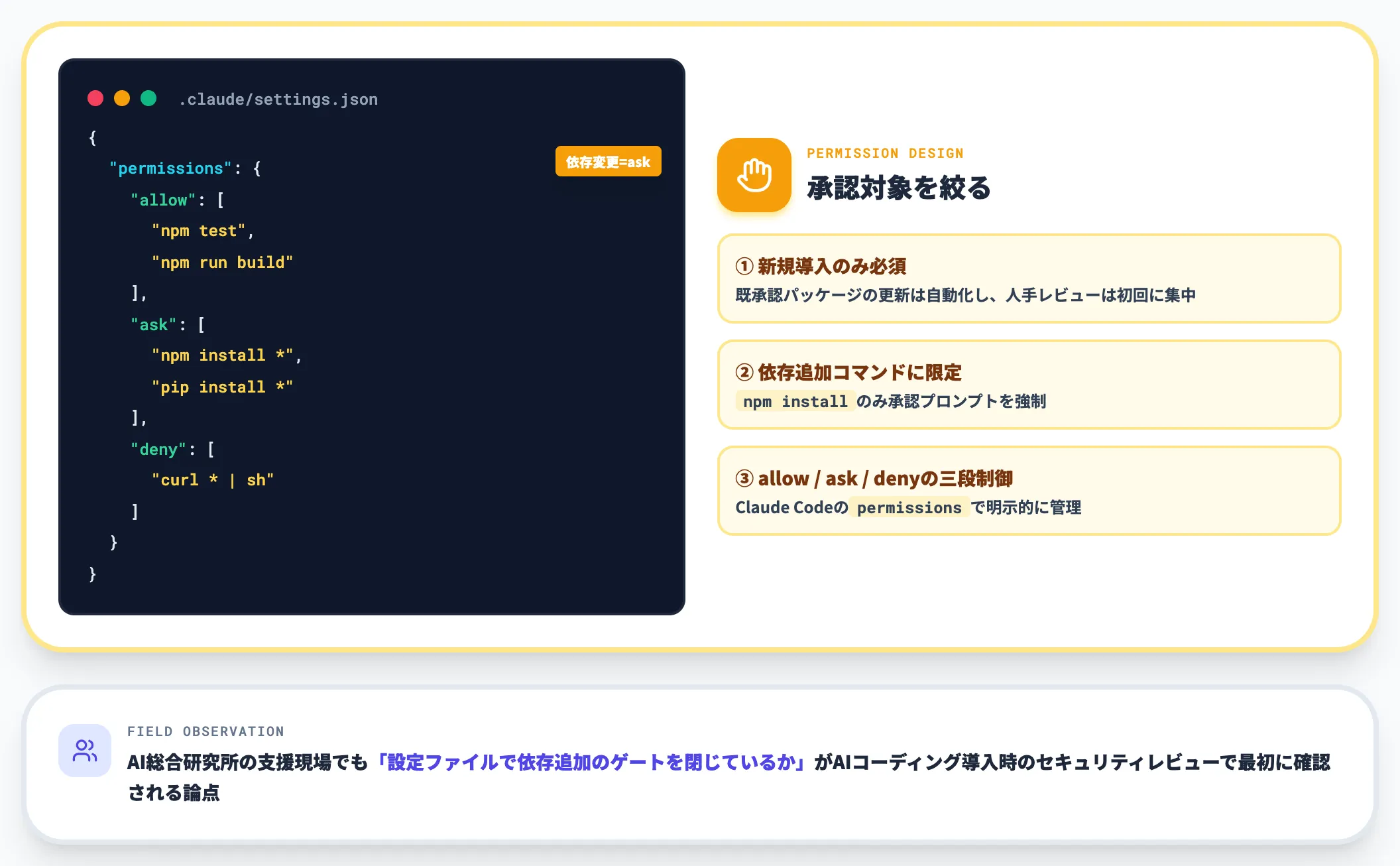
Task: Click the PERMISSION DESIGN label
Action: 885,153
